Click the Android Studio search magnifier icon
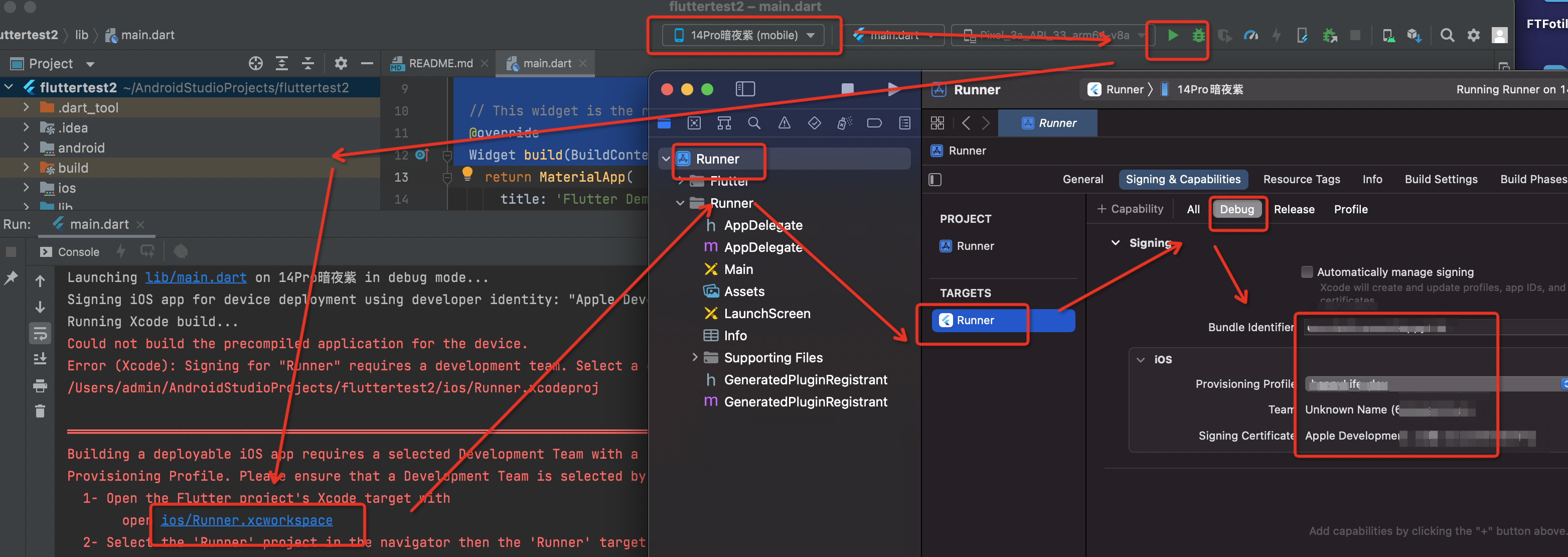 pos(1447,35)
